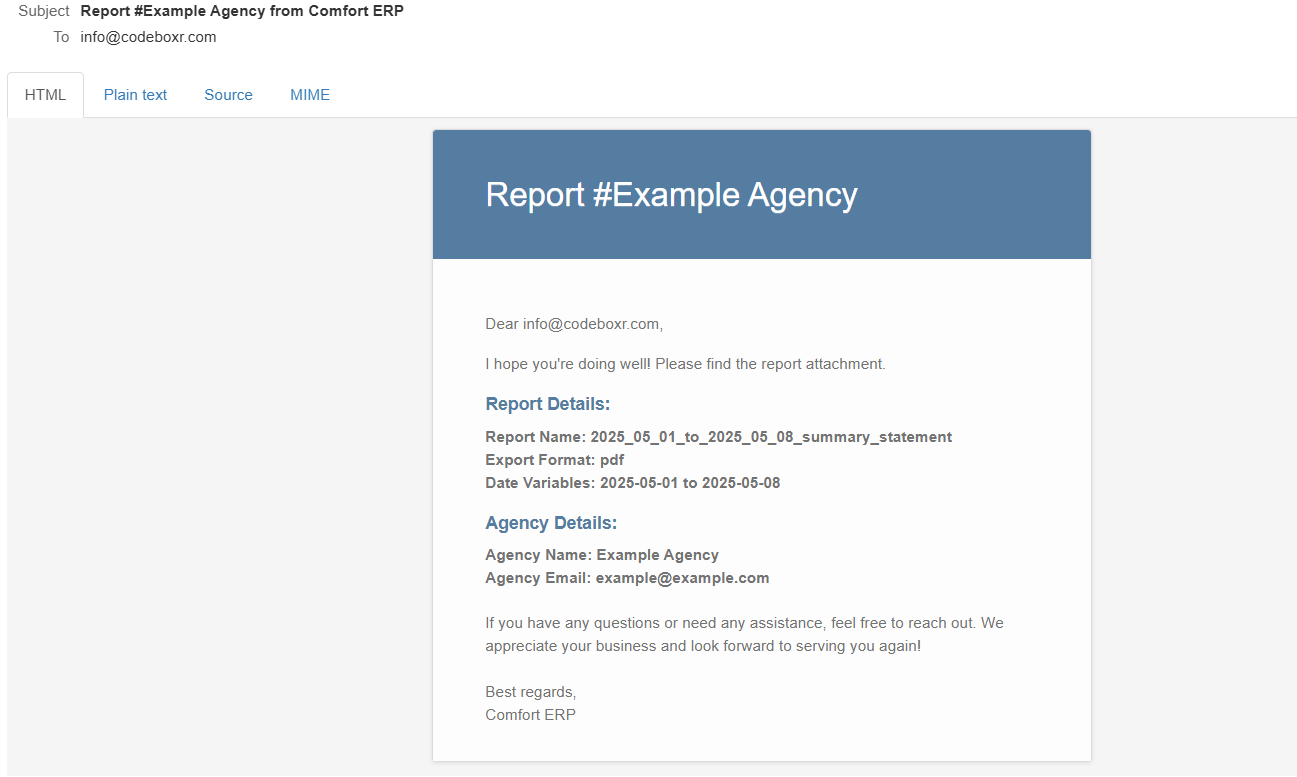Select the MIME tab

point(310,95)
